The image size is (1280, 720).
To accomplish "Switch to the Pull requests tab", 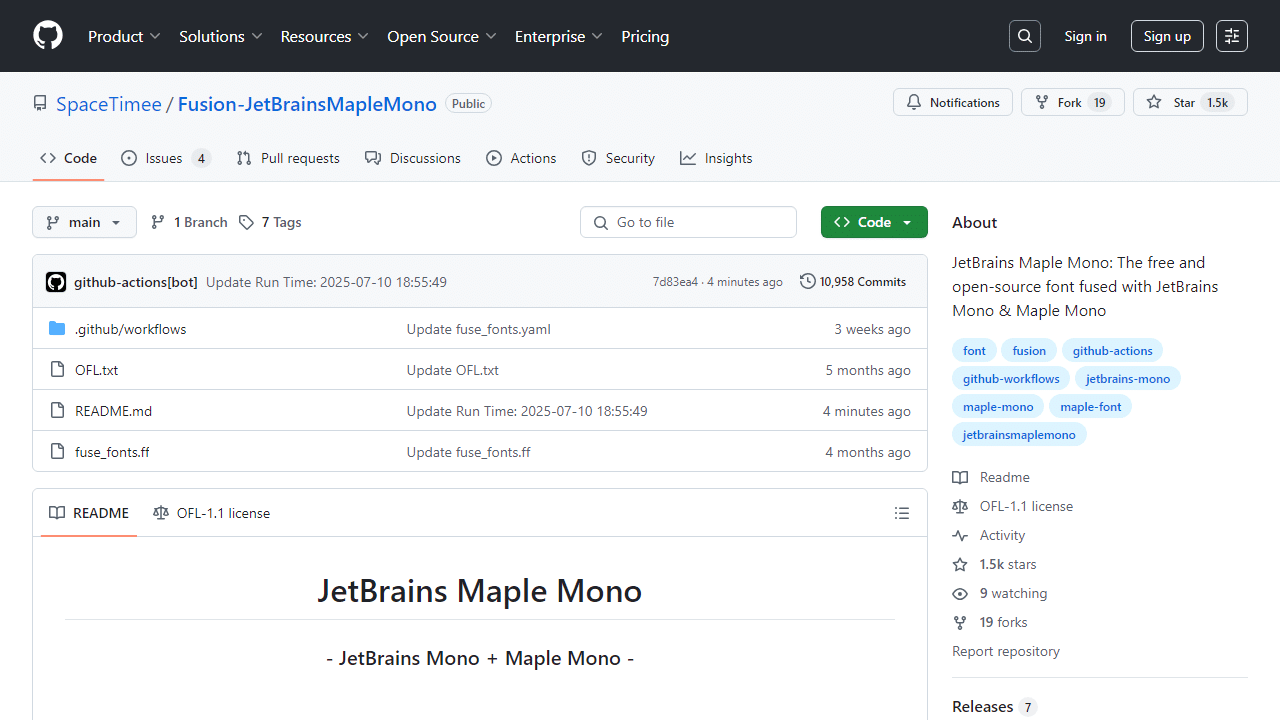I will point(288,158).
